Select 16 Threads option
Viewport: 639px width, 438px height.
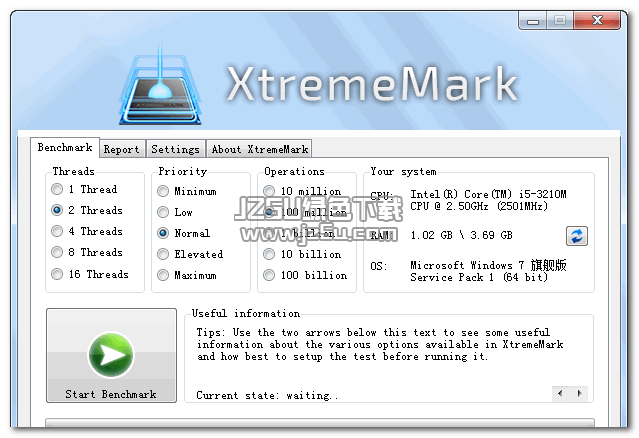(x=90, y=274)
